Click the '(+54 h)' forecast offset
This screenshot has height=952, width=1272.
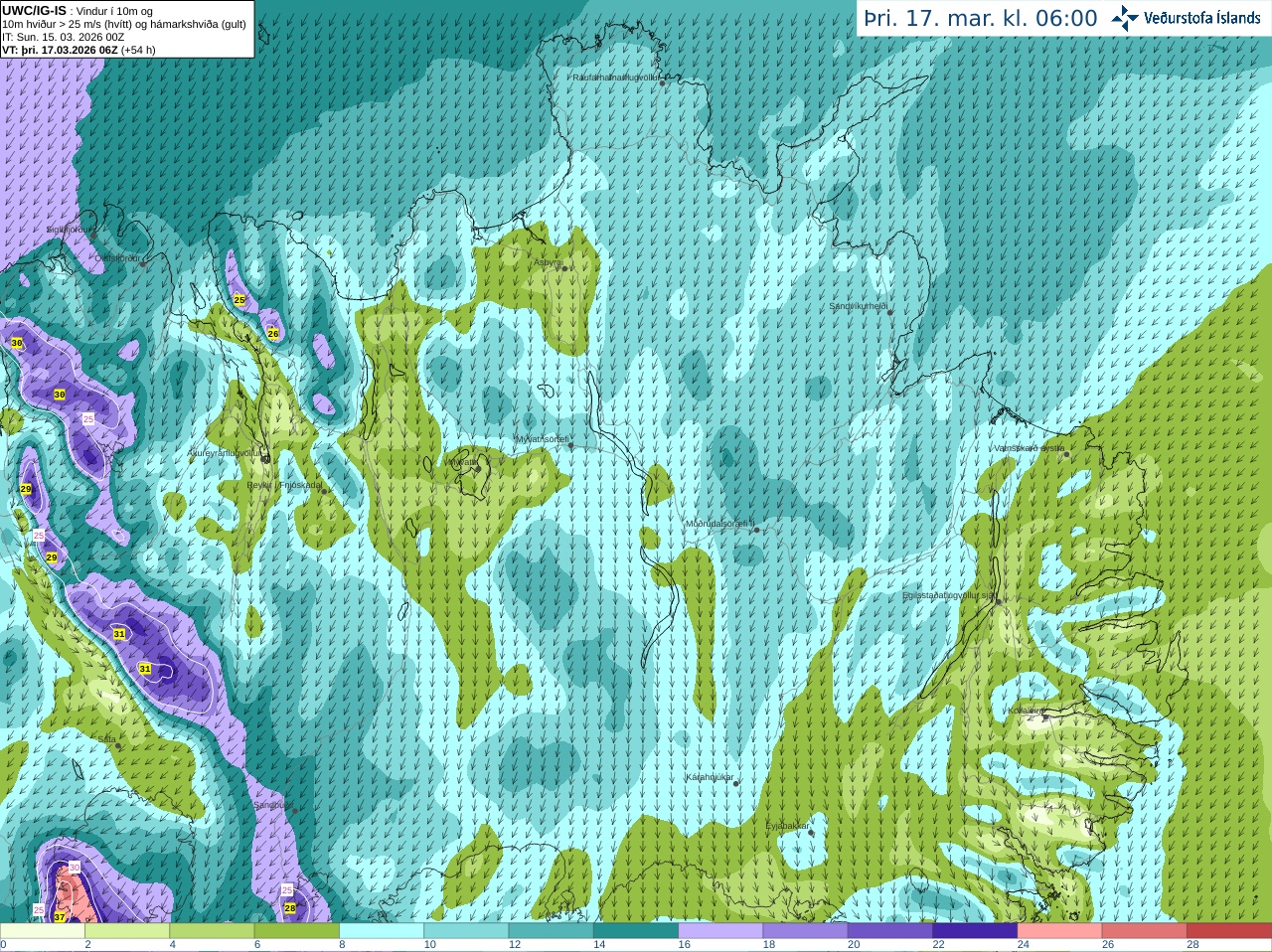(138, 50)
